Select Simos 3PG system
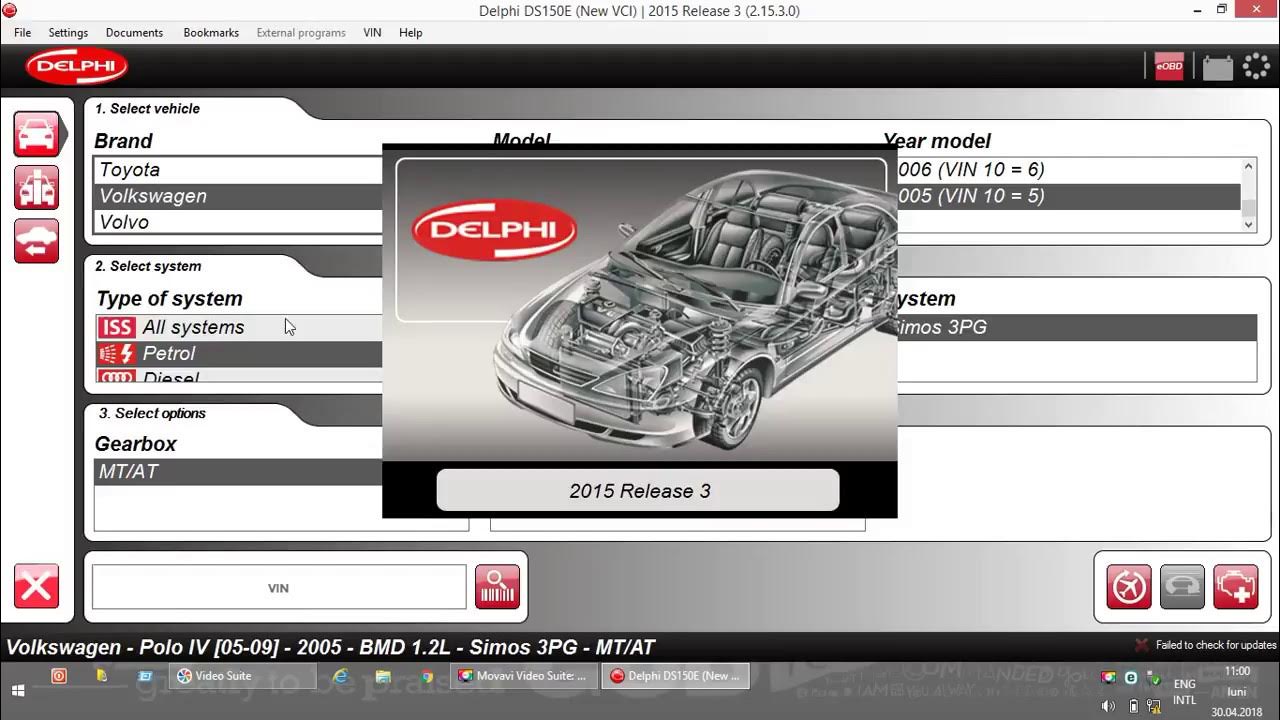1280x720 pixels. (1076, 327)
